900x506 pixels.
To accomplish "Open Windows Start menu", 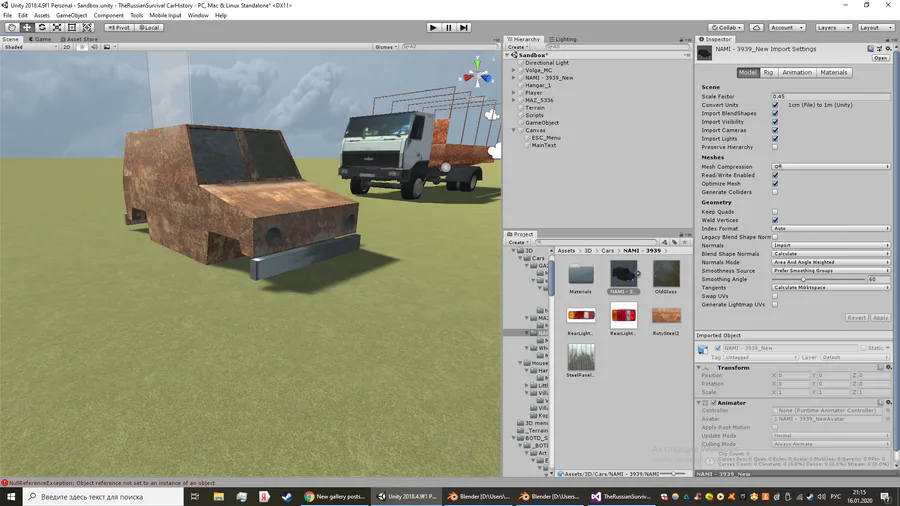I will 11,496.
